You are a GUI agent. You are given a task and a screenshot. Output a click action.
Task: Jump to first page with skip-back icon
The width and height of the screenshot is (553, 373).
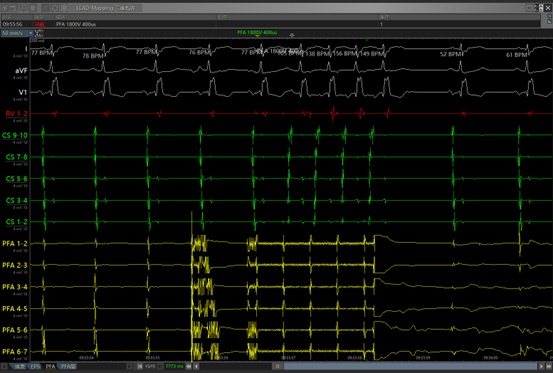[x=140, y=367]
